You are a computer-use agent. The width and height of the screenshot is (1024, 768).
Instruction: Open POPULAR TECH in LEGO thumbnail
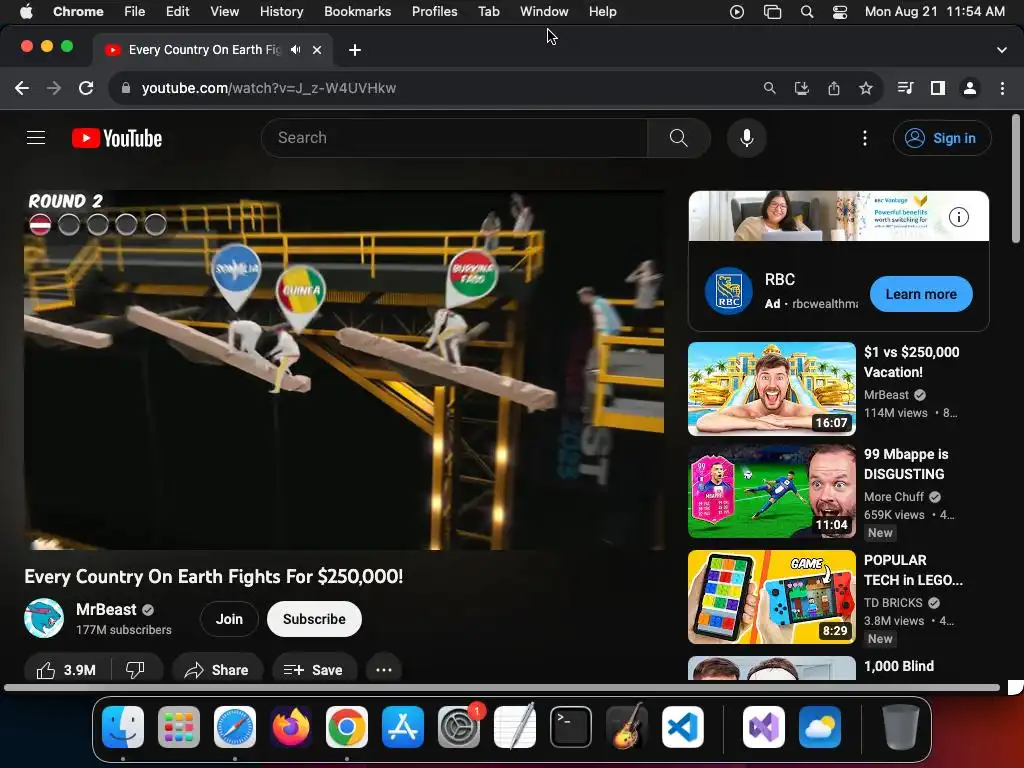(x=771, y=597)
